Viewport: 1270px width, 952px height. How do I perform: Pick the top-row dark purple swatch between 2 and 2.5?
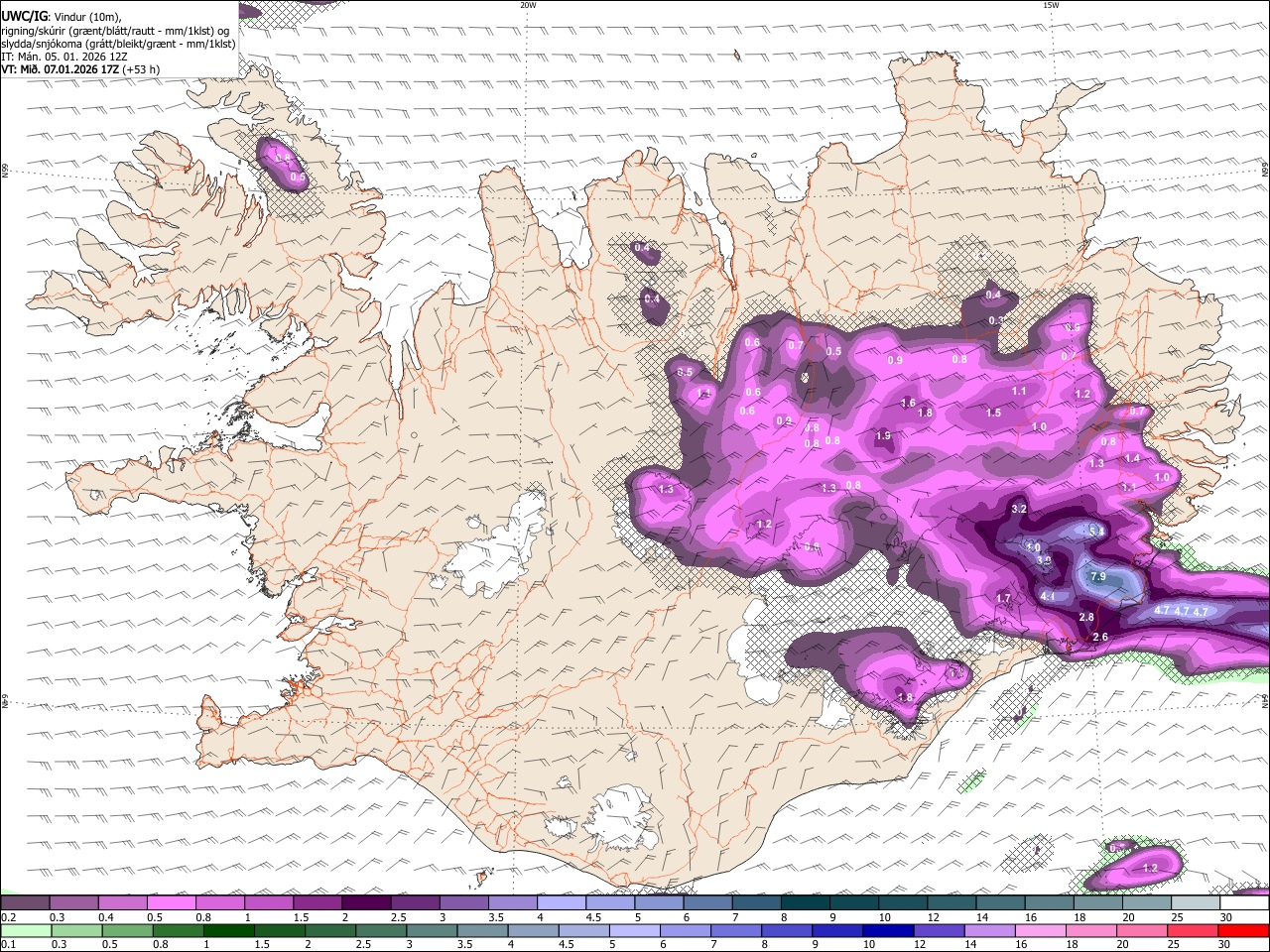pyautogui.click(x=366, y=903)
